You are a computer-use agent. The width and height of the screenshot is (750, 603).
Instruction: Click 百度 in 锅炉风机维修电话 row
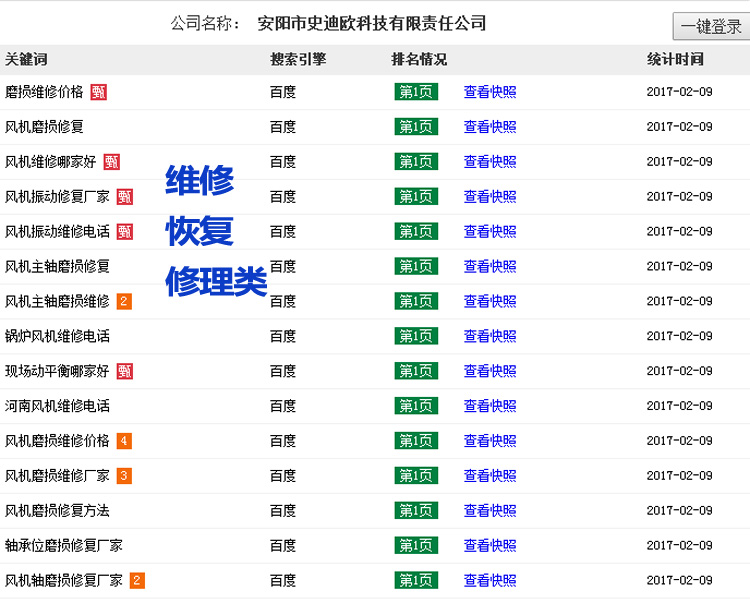click(283, 336)
